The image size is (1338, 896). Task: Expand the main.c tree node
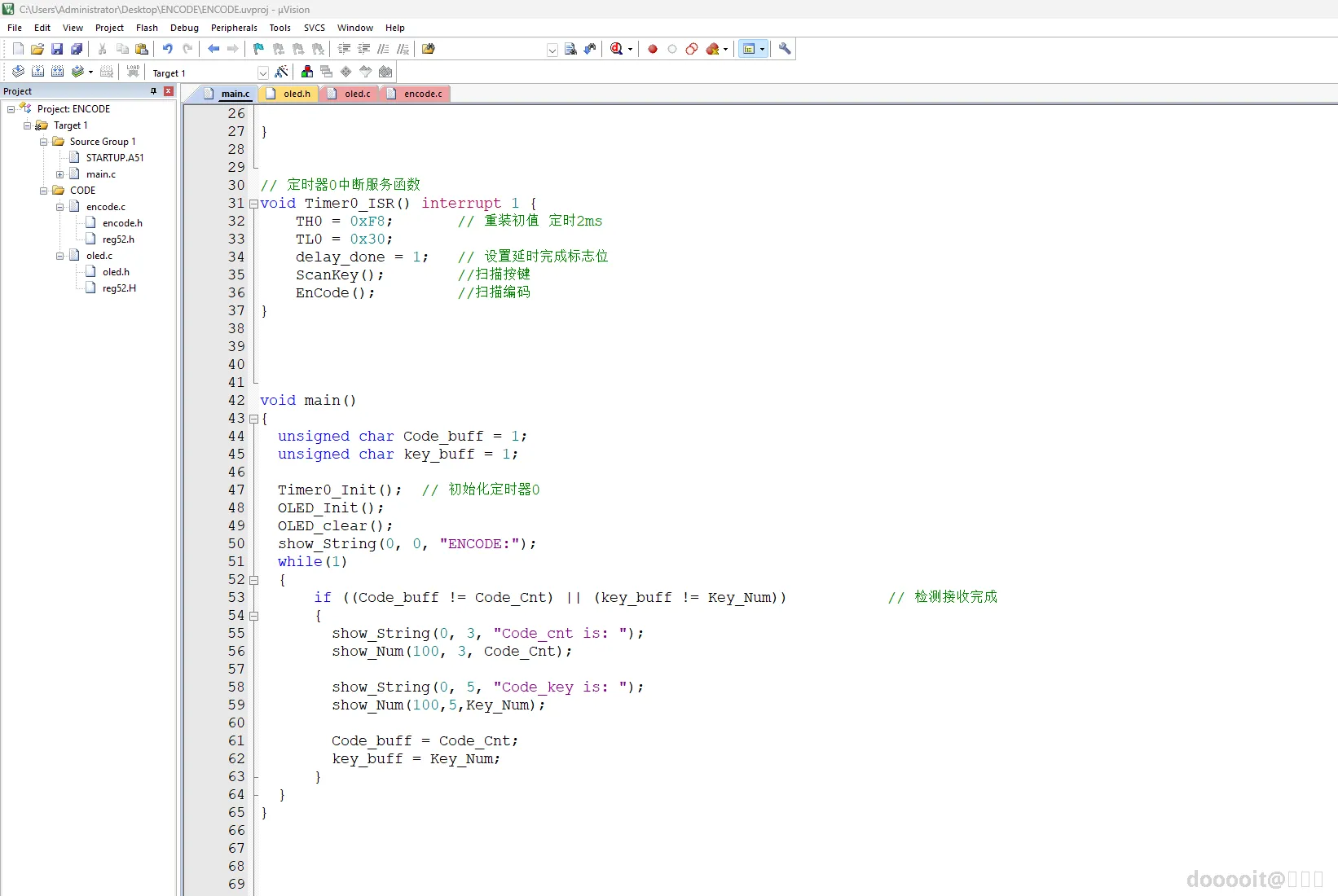(59, 174)
